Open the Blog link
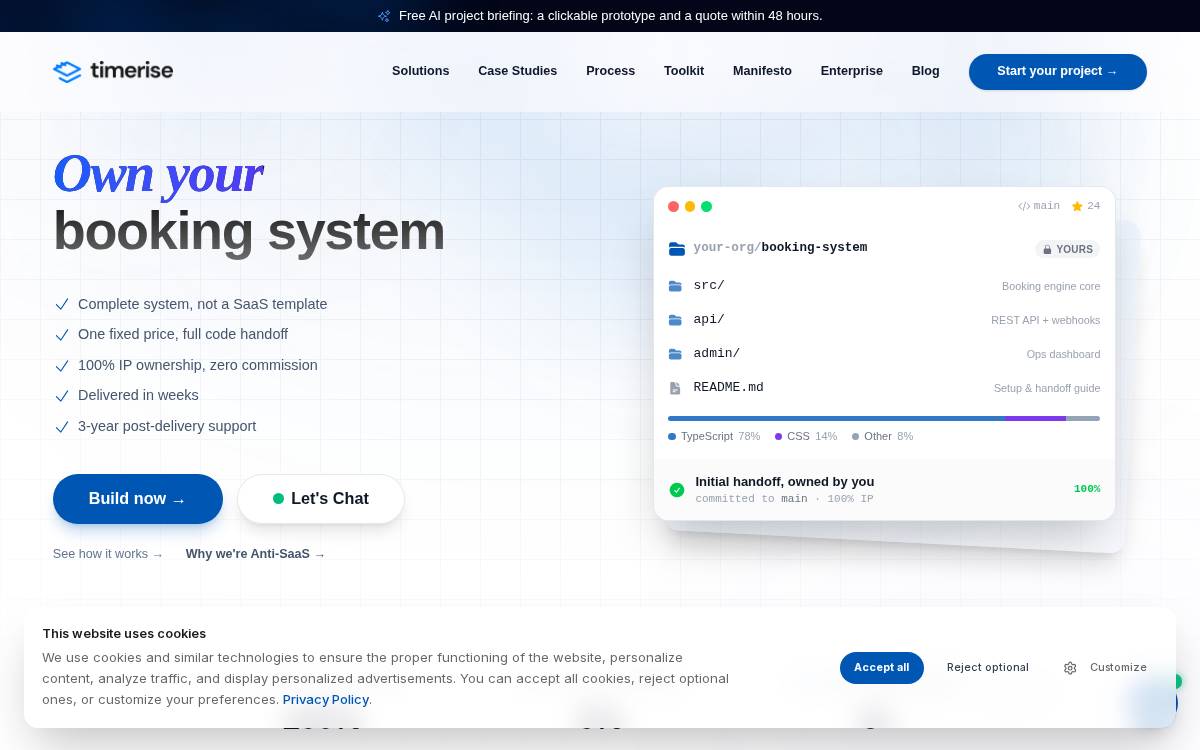This screenshot has height=750, width=1200. (925, 71)
